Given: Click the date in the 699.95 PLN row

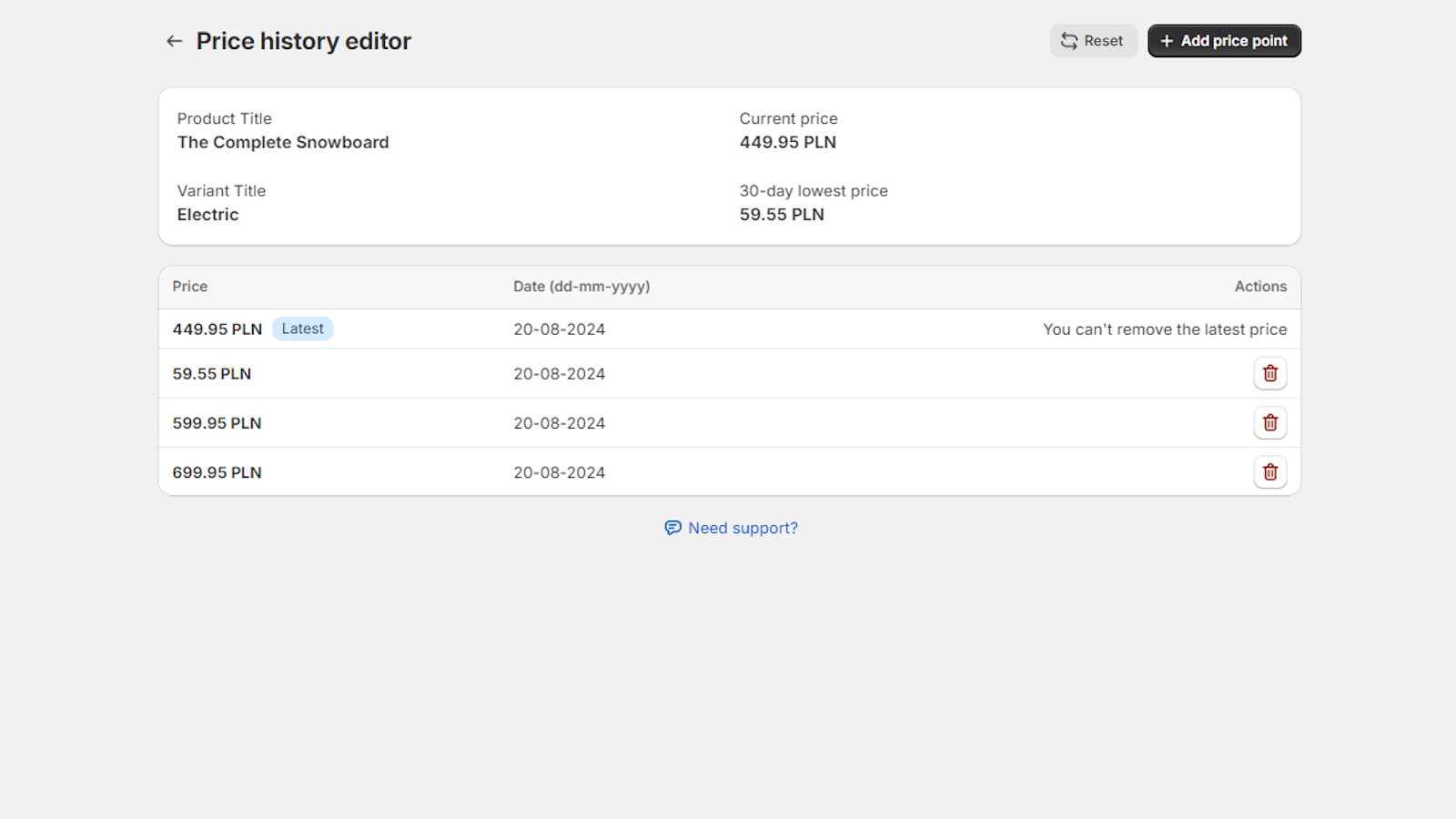Looking at the screenshot, I should [559, 472].
